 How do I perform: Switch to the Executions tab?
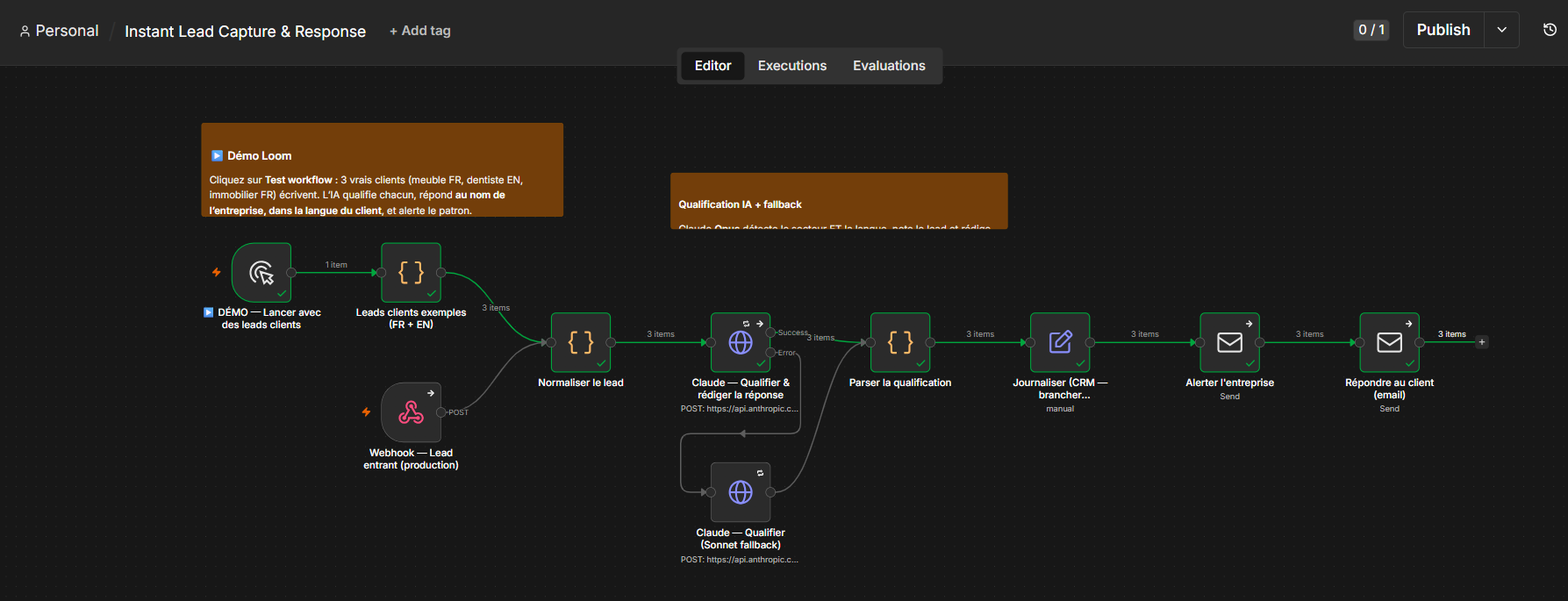(x=792, y=66)
